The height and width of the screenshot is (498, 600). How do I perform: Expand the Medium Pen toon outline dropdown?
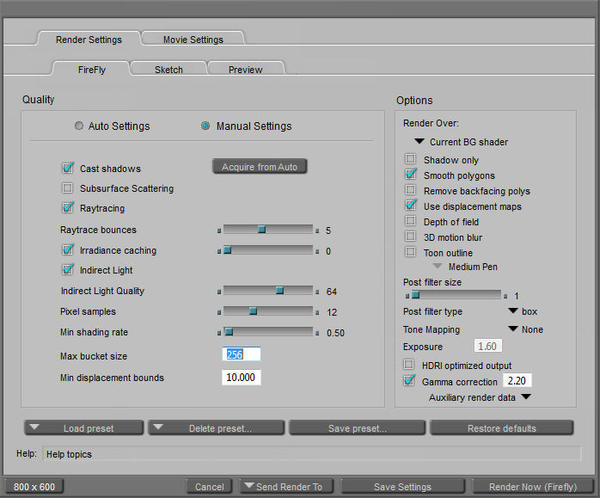(x=438, y=266)
